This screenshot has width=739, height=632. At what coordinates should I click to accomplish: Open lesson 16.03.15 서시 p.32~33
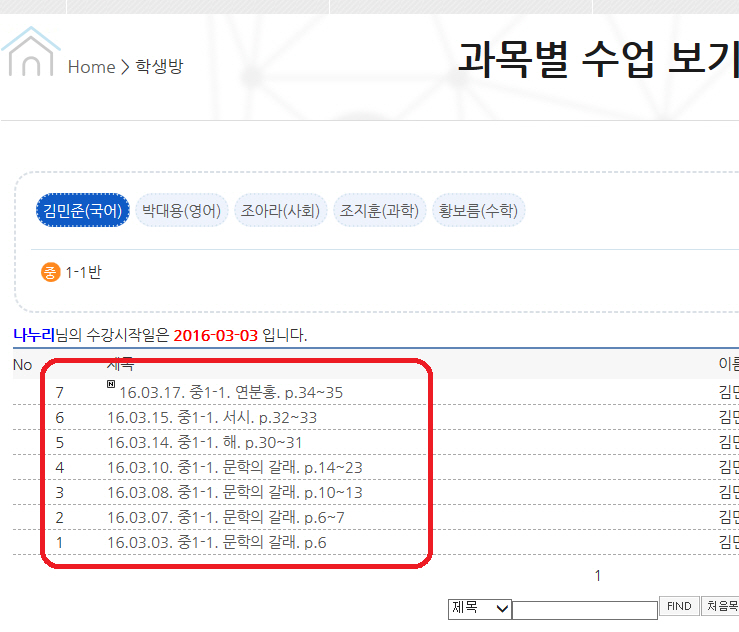point(212,417)
